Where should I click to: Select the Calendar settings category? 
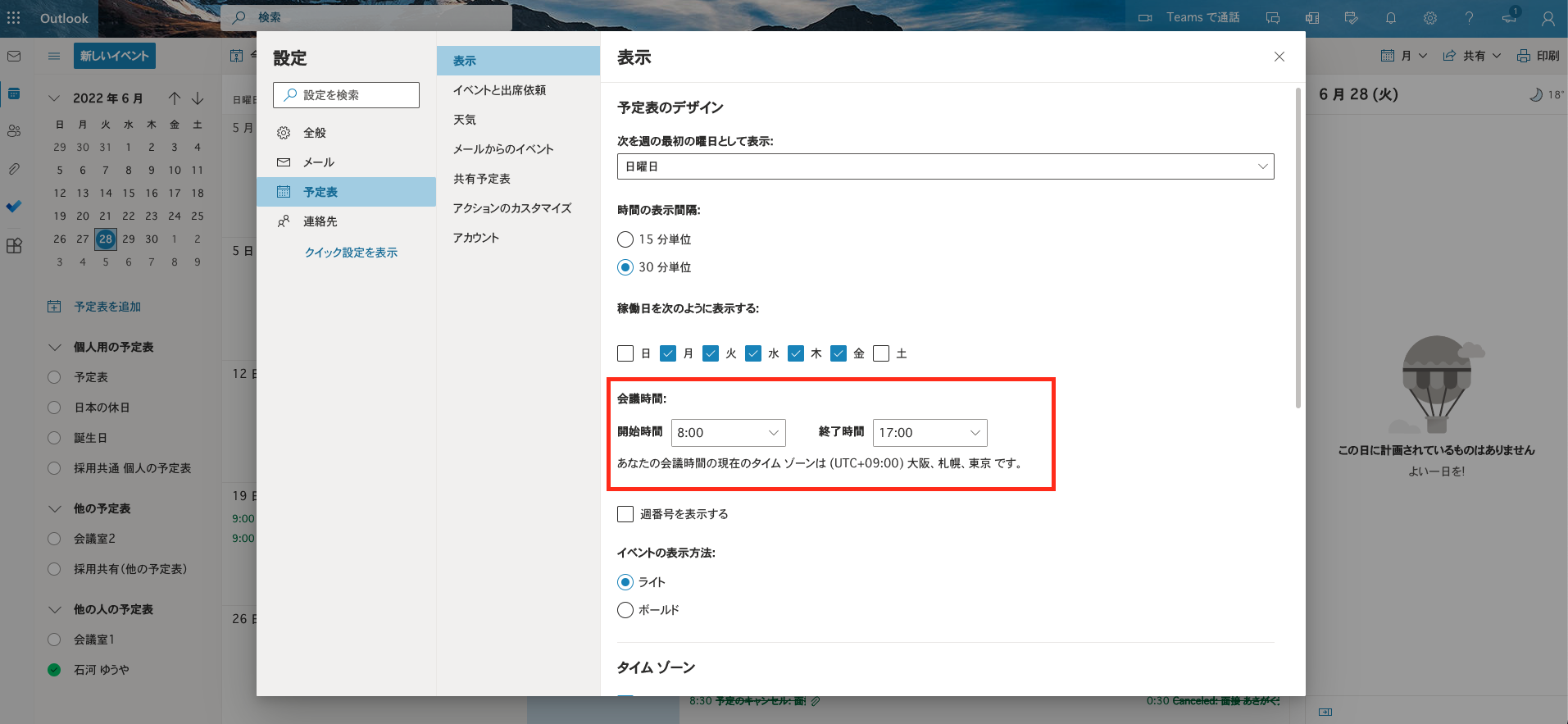pos(346,192)
